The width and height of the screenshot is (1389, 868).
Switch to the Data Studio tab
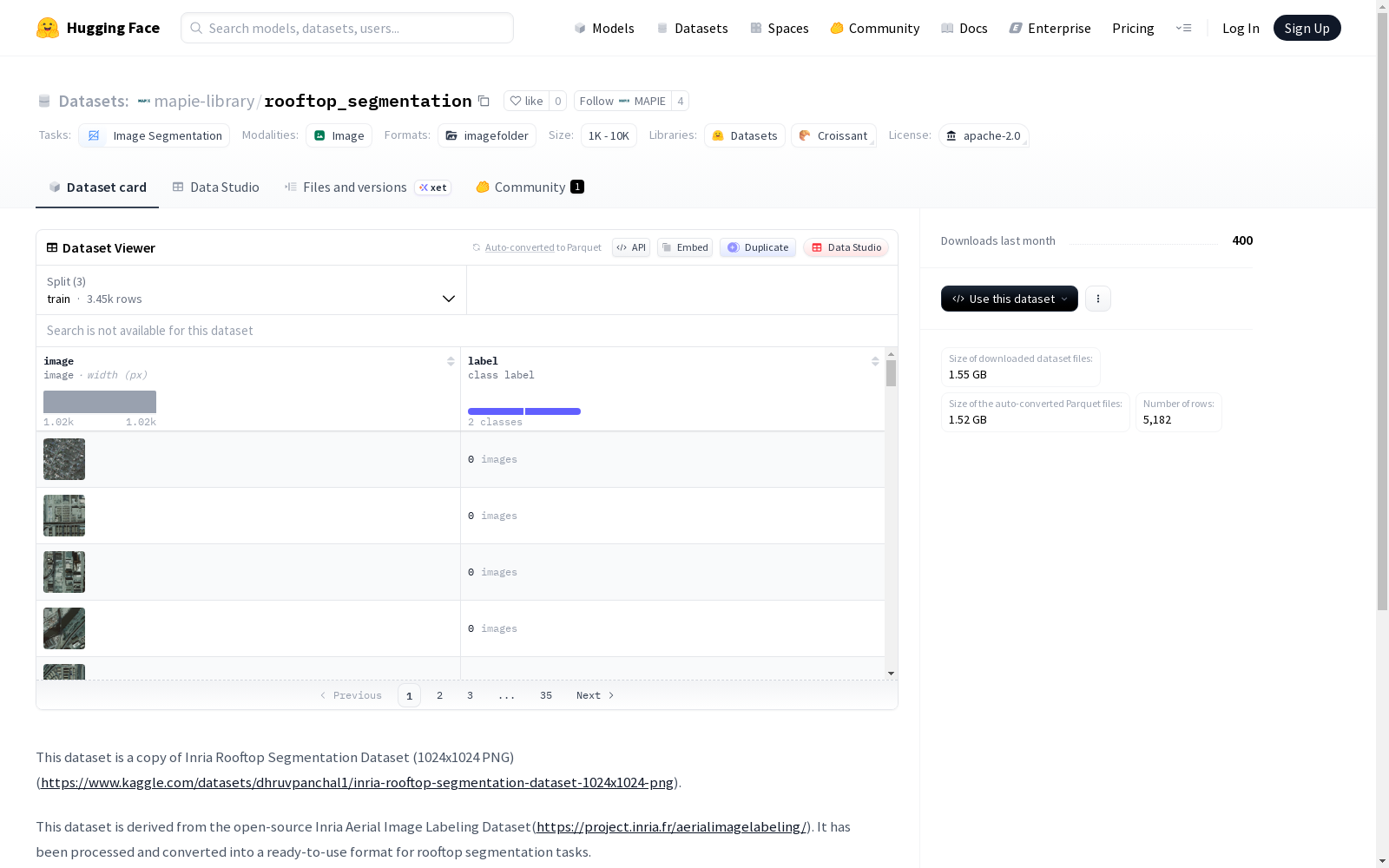tap(215, 187)
